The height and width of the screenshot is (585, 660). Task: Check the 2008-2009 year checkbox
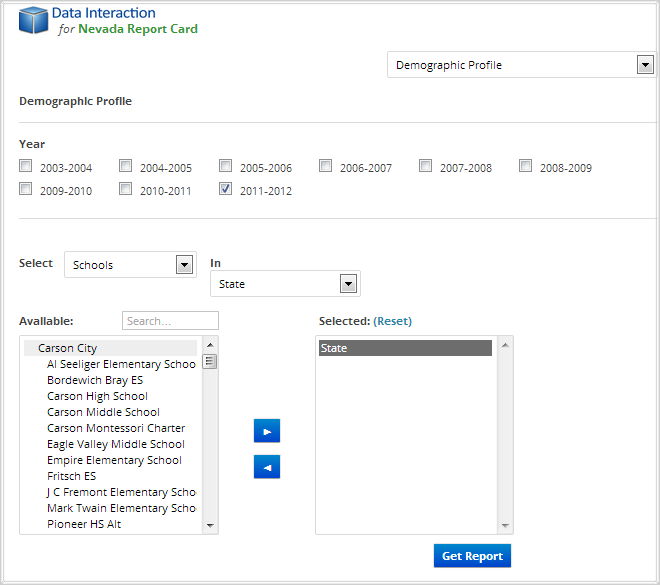(x=525, y=166)
